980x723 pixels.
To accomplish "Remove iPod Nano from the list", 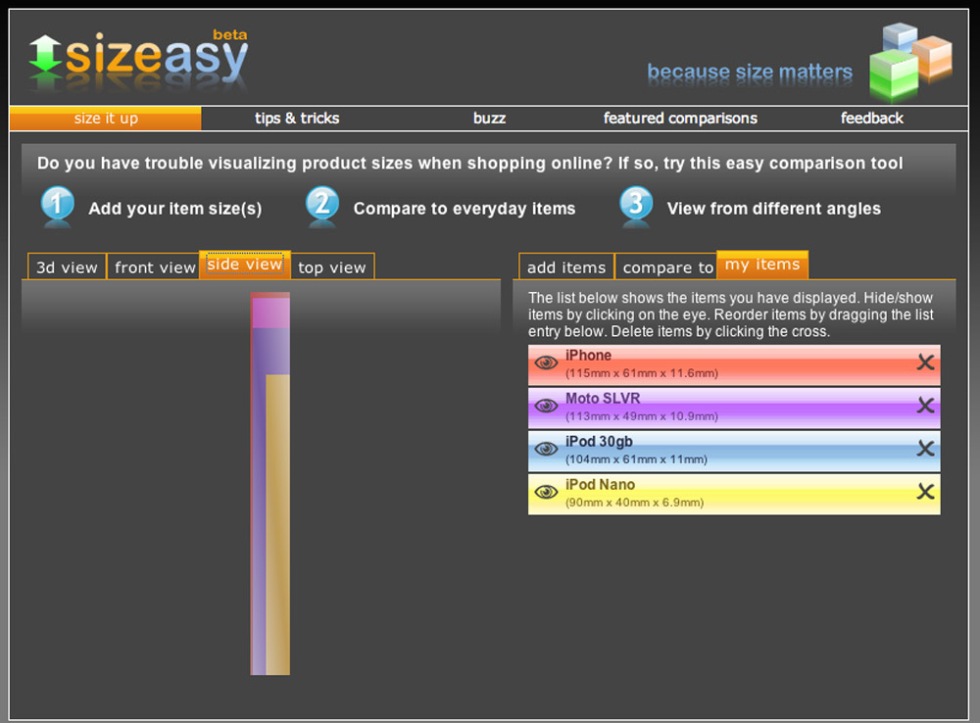I will click(925, 492).
